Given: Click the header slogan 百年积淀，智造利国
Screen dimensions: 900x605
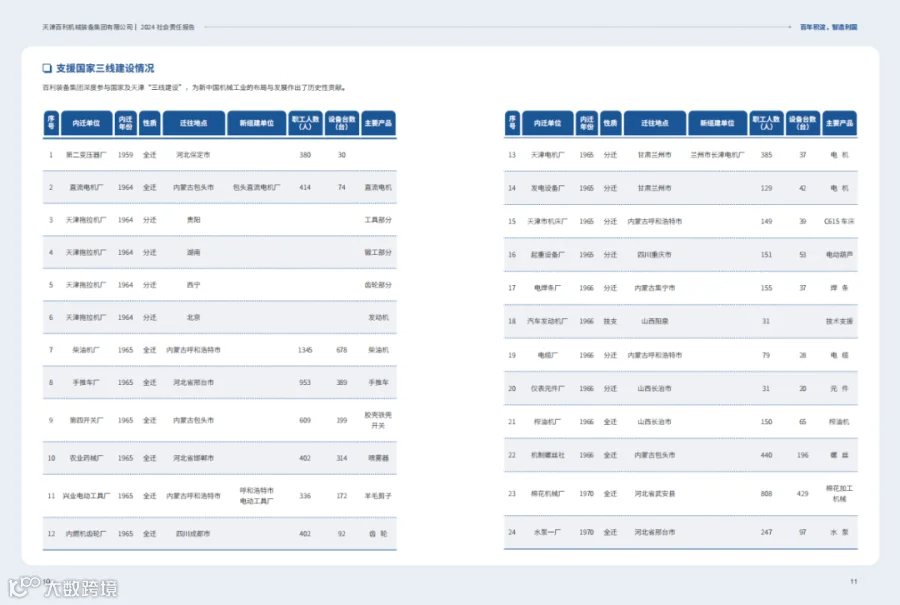Looking at the screenshot, I should (828, 27).
